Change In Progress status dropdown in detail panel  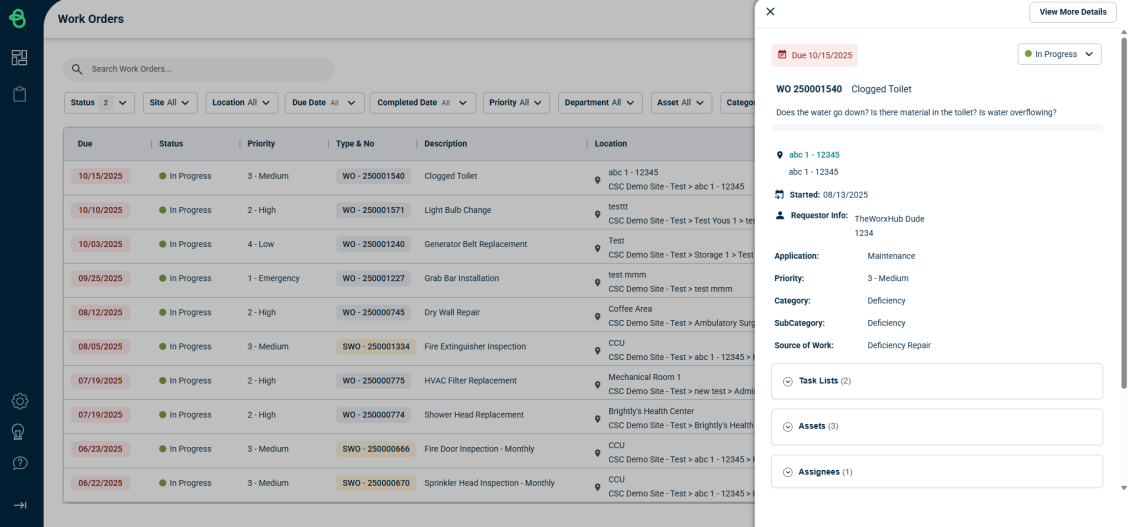(x=1059, y=54)
